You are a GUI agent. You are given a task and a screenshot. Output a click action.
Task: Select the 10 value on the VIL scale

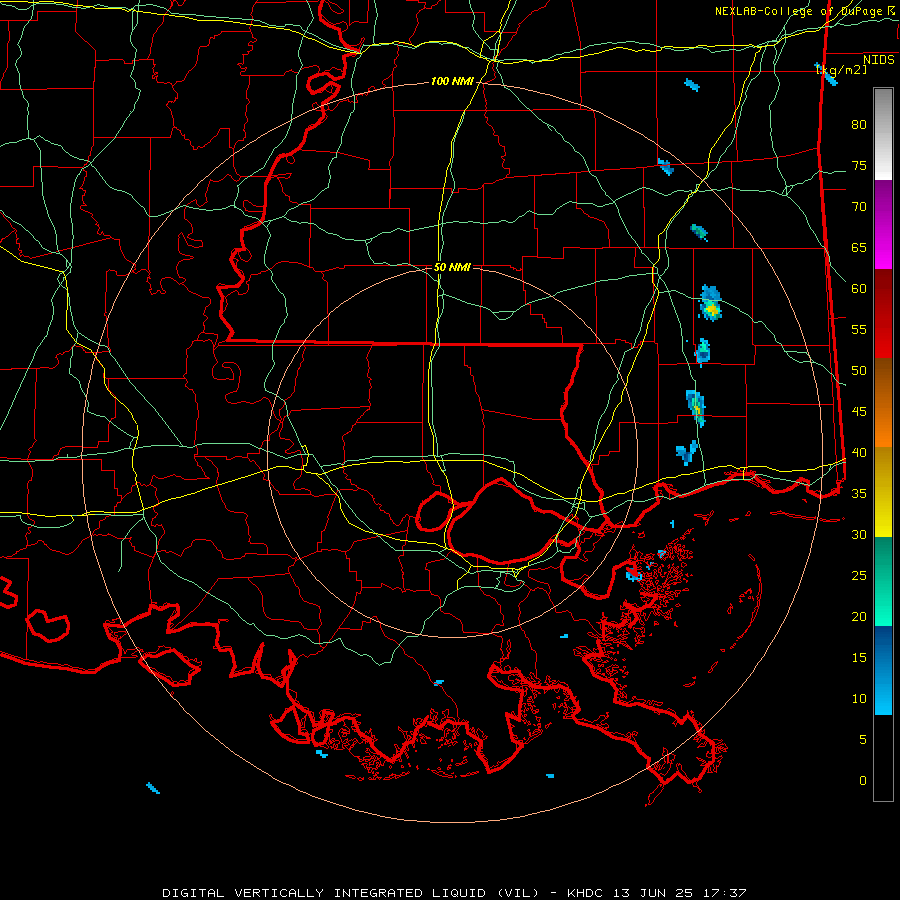click(x=859, y=699)
